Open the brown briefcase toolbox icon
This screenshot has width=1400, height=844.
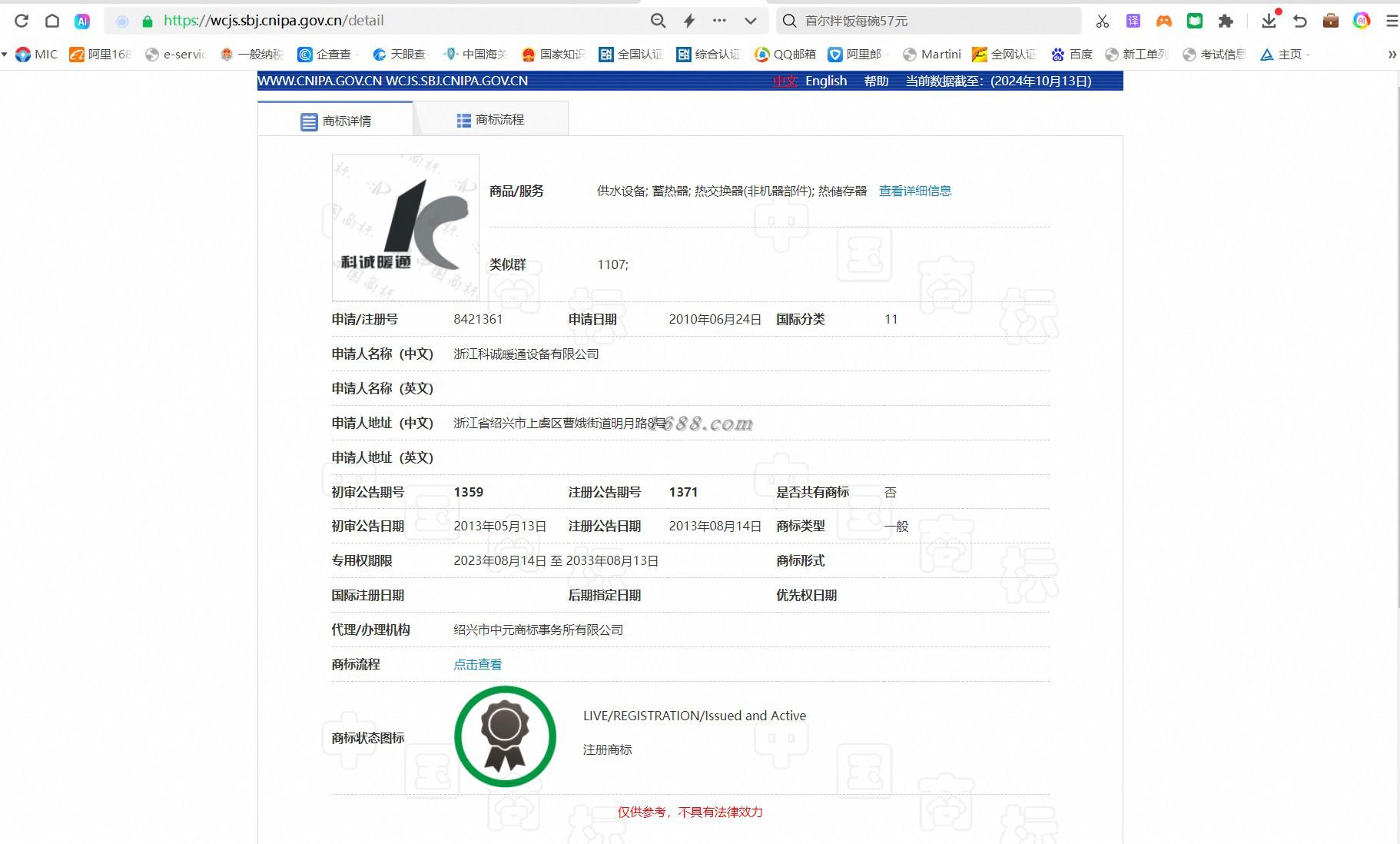1331,21
